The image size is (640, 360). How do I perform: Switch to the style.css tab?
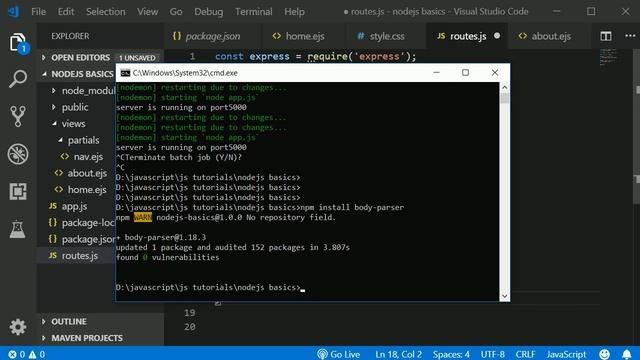point(387,36)
